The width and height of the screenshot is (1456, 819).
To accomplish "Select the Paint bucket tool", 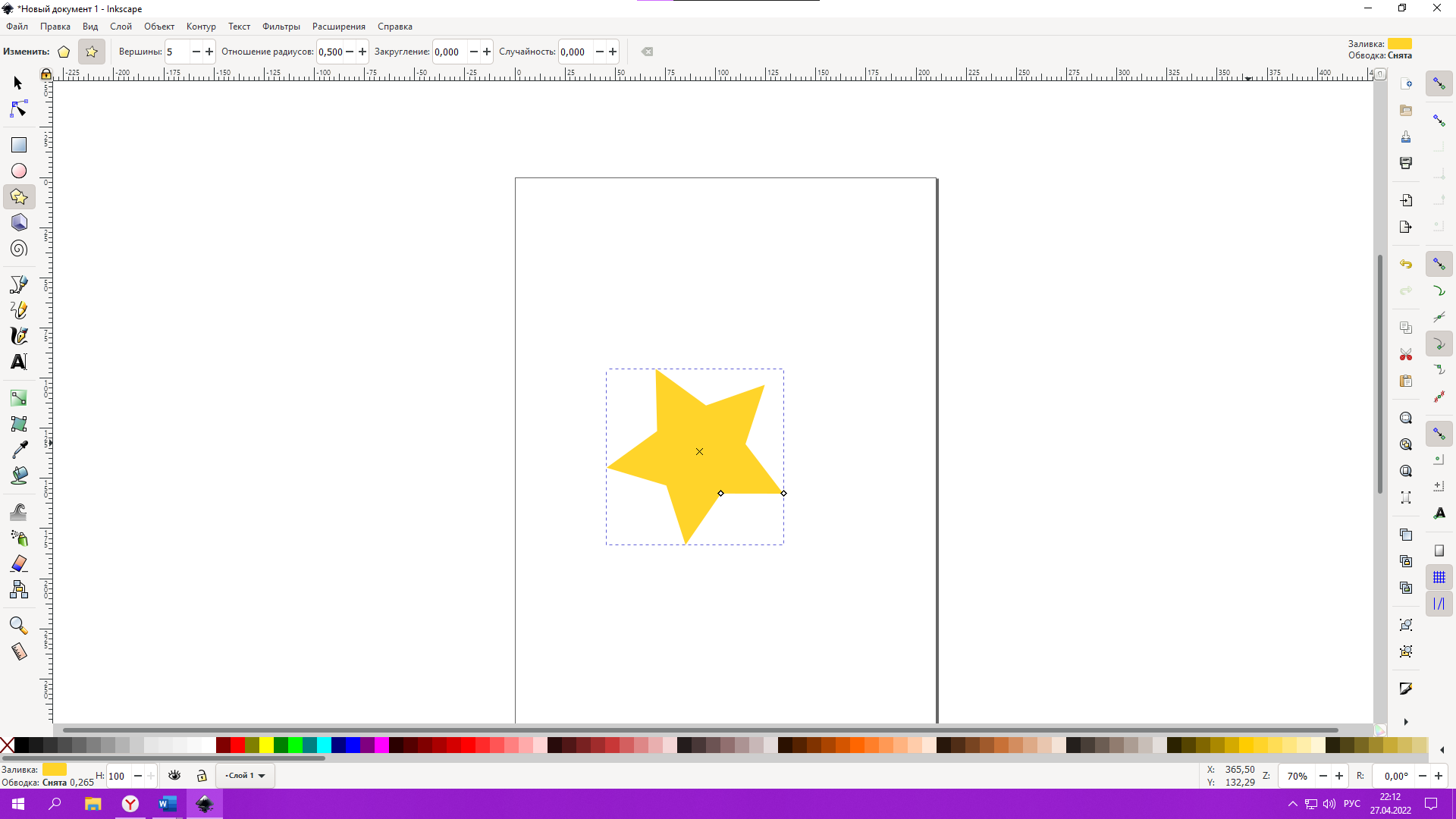I will pos(18,475).
